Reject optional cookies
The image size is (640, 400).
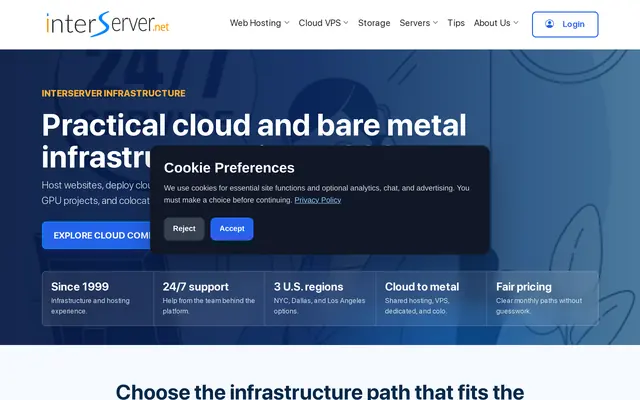click(184, 229)
